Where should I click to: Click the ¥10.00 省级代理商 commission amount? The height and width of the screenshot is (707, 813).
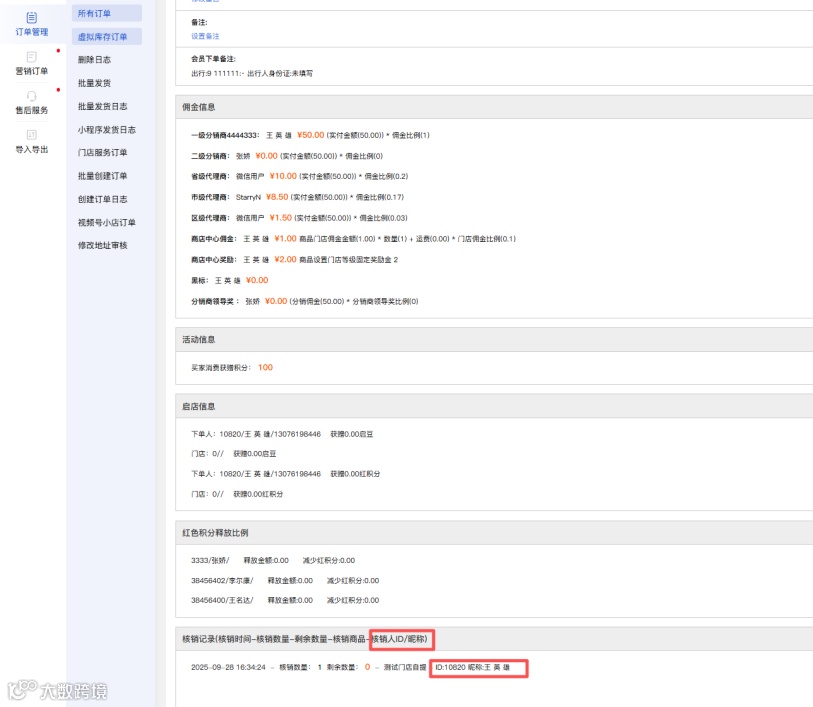(283, 176)
